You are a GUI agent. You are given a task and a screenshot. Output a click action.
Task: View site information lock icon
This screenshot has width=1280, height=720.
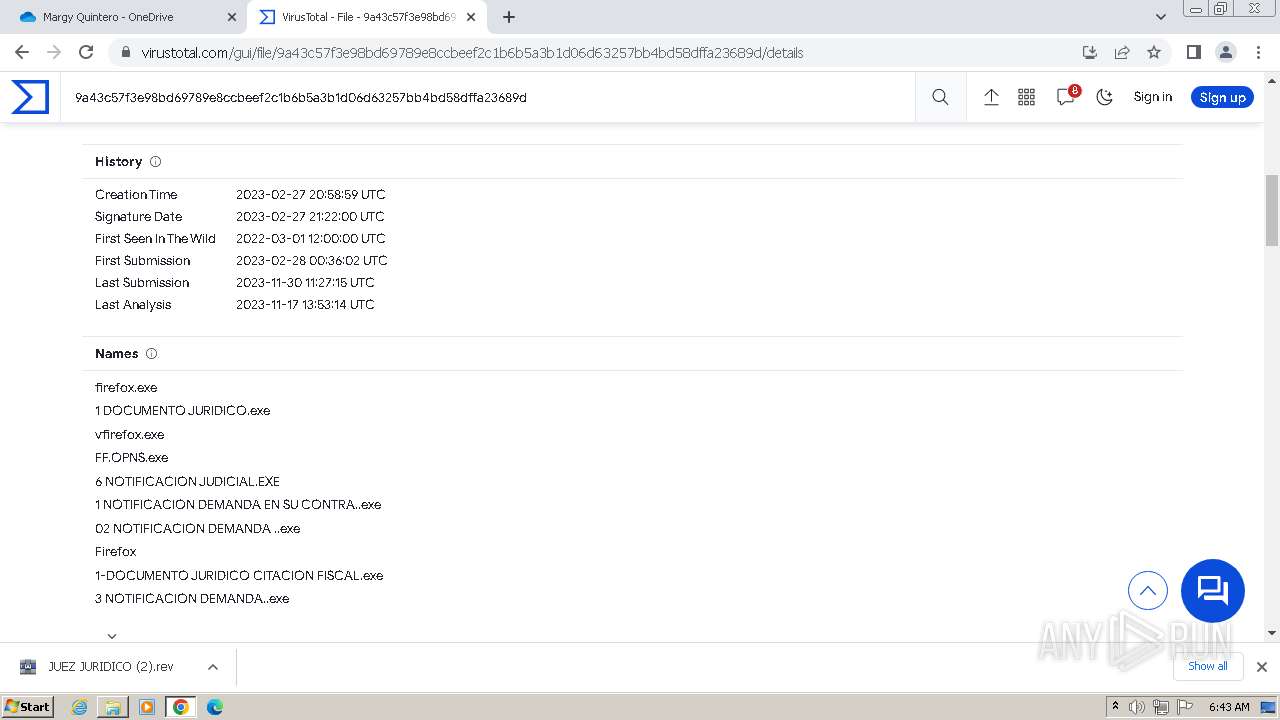[x=125, y=52]
